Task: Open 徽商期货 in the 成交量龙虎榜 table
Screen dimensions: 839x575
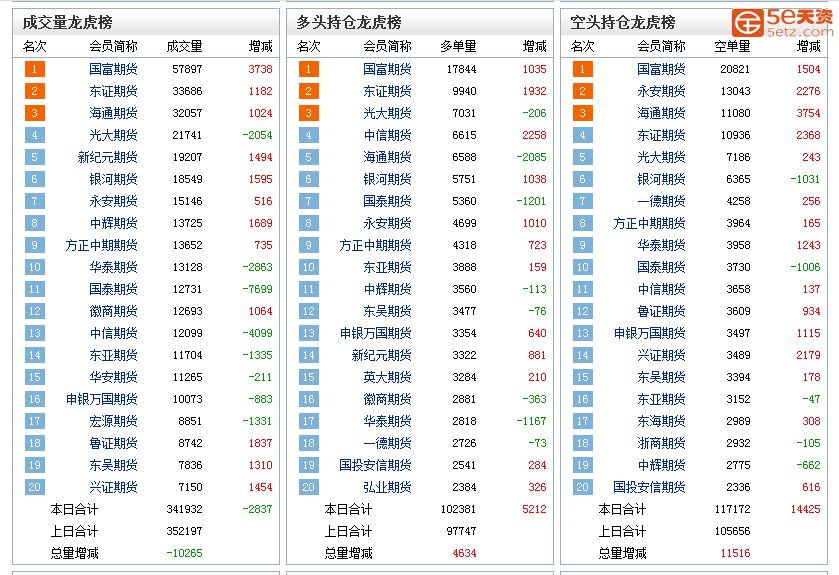Action: 113,311
